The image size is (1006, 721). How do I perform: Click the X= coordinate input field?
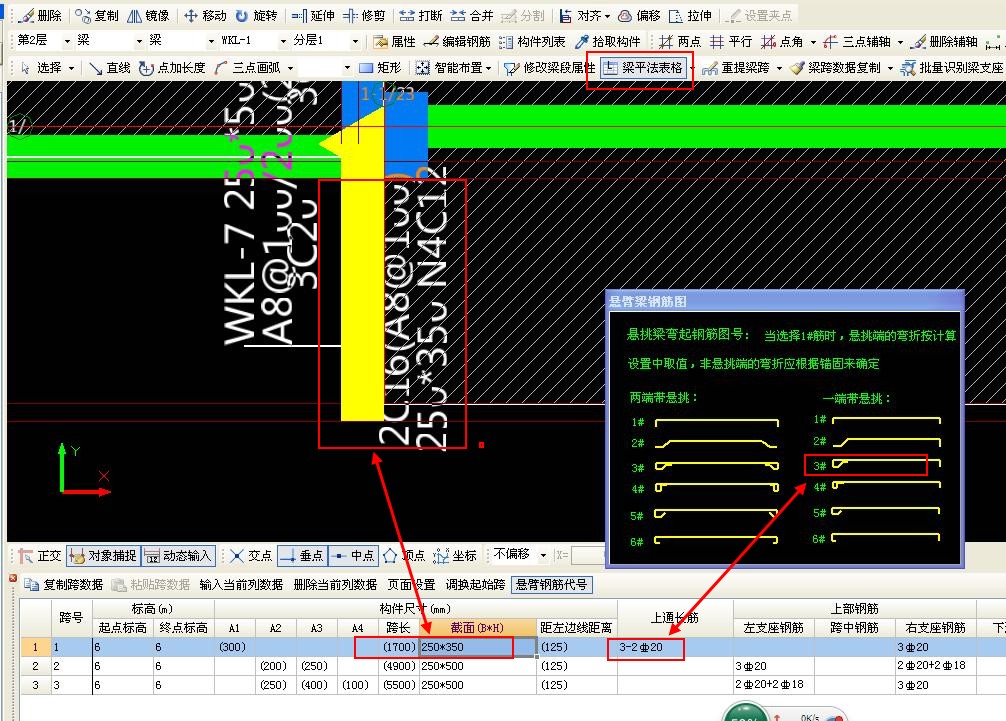(x=589, y=555)
